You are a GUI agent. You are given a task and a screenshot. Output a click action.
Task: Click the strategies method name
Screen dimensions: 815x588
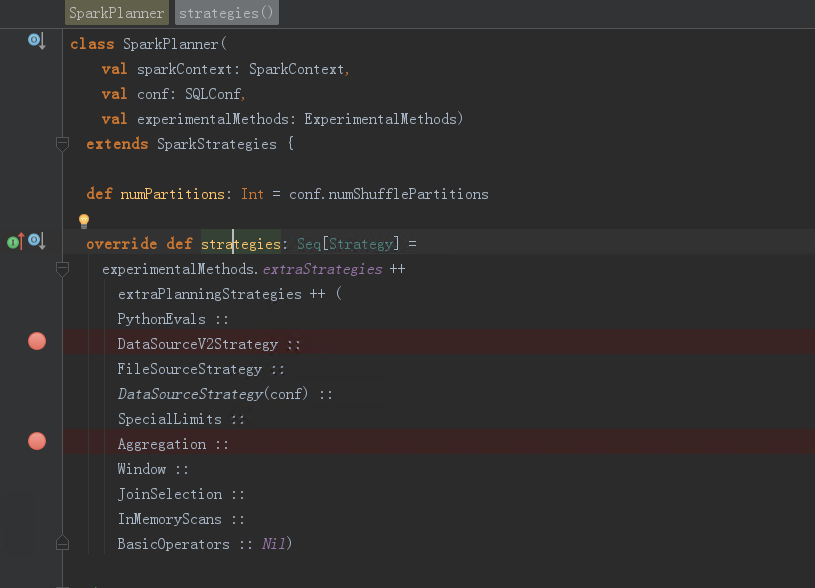pos(241,244)
